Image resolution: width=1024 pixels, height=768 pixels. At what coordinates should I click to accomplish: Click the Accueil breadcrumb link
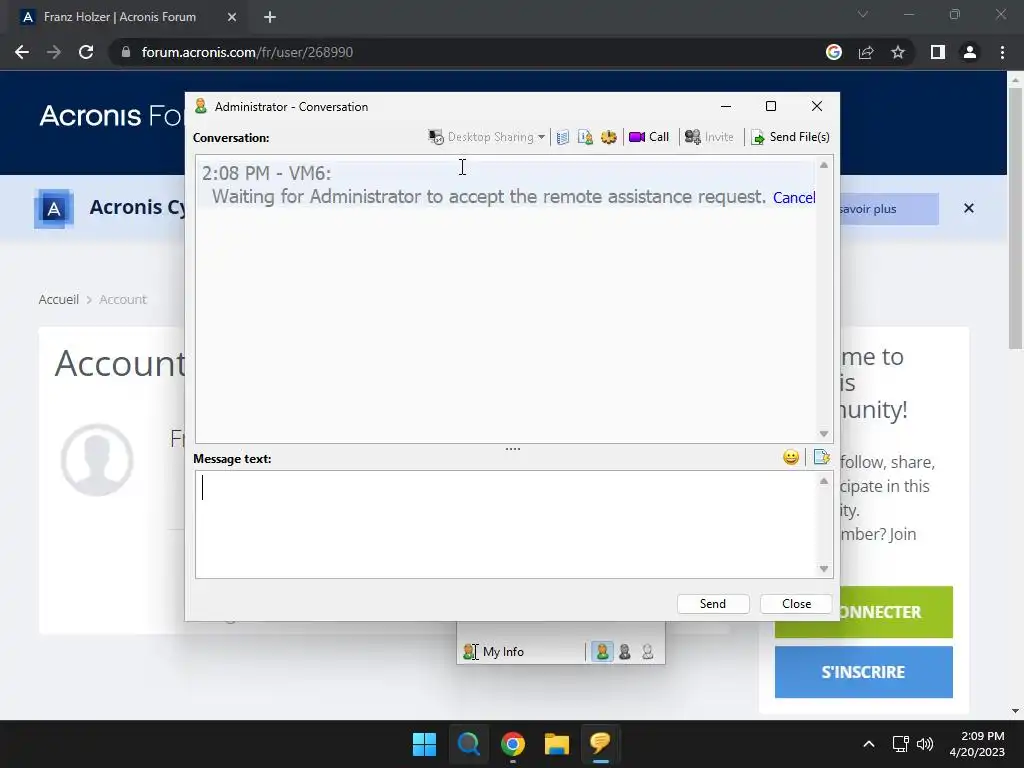point(59,299)
